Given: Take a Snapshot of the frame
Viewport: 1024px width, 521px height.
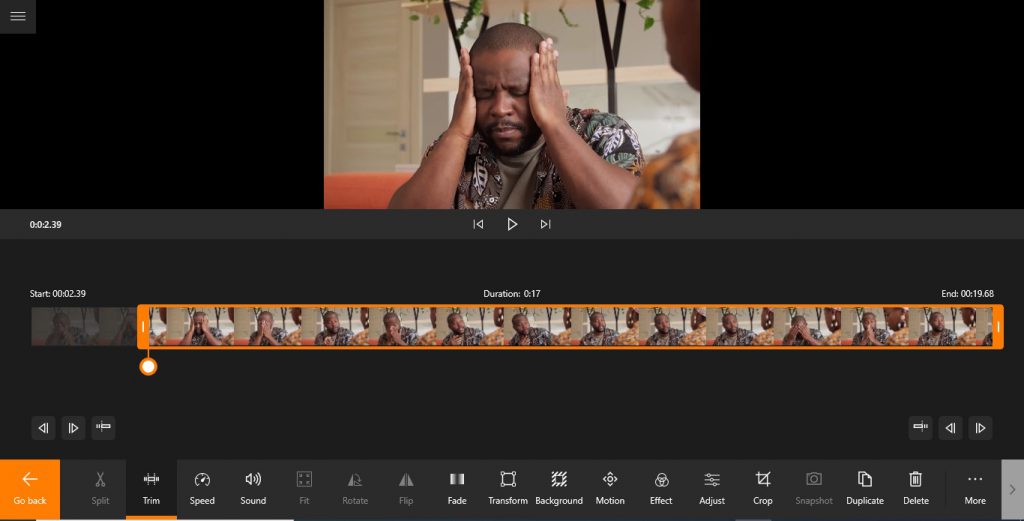Looking at the screenshot, I should pos(813,489).
